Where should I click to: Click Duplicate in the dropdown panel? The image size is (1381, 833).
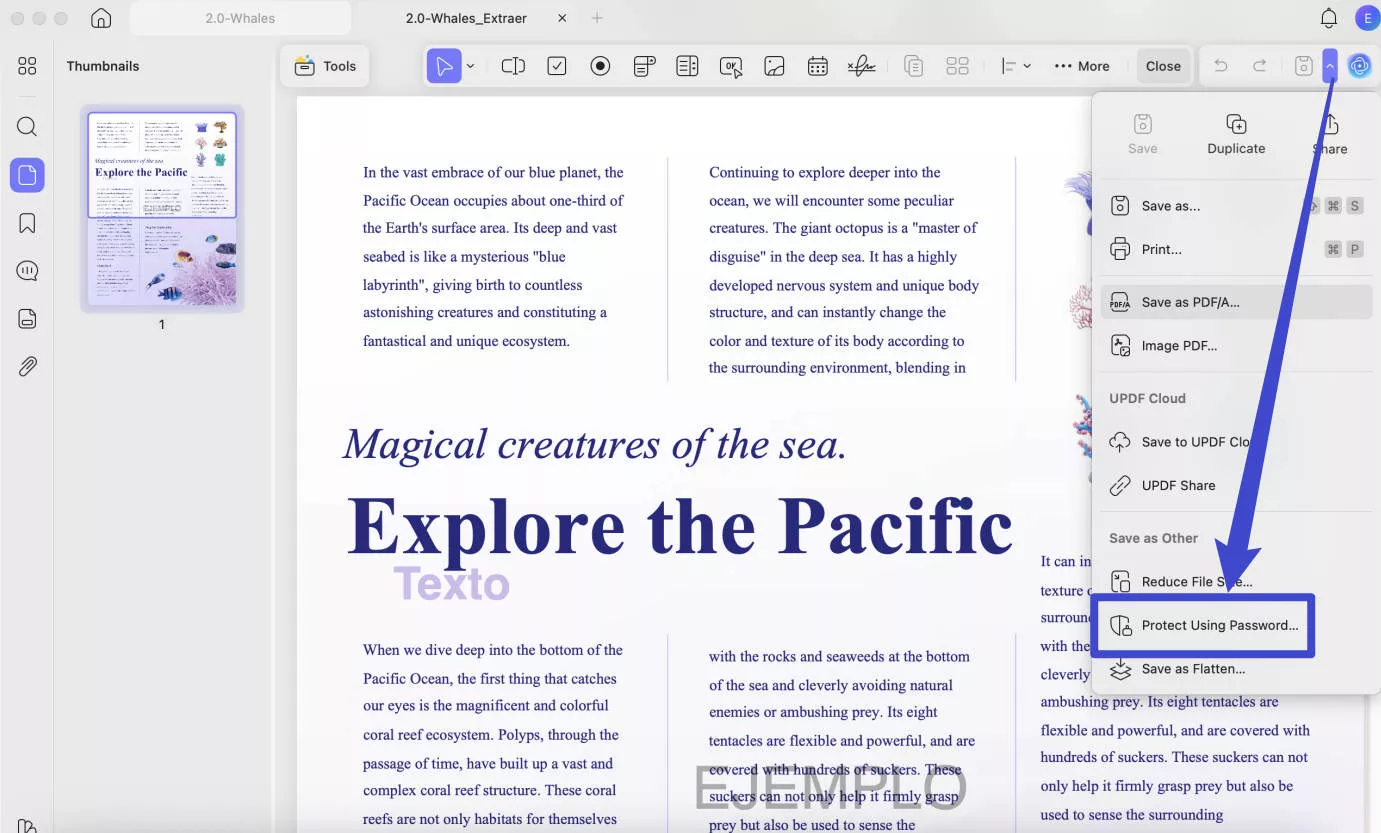[1236, 134]
